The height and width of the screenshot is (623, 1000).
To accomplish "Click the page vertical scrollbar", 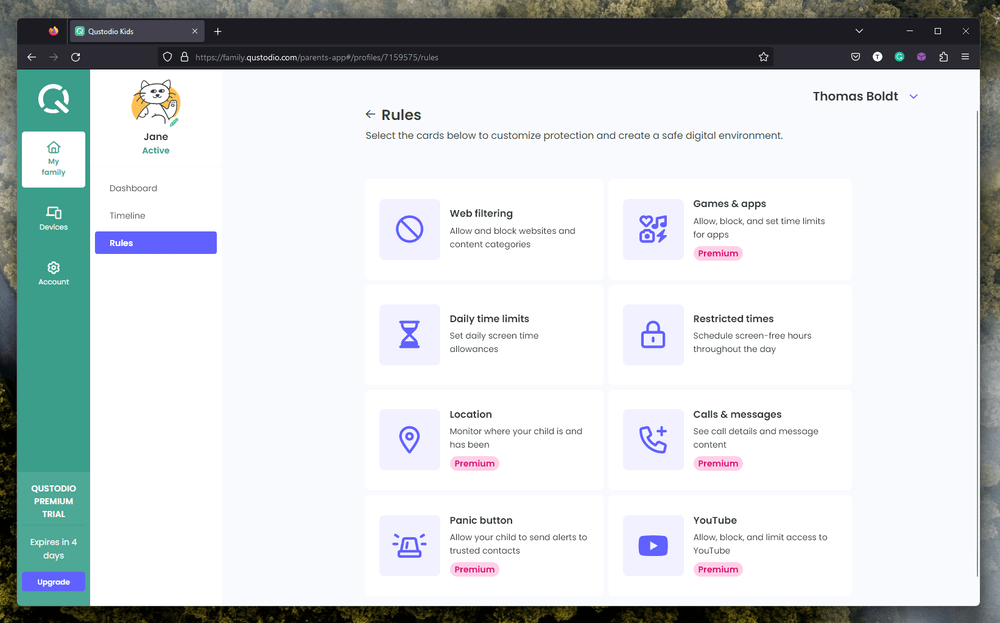I will pyautogui.click(x=977, y=344).
